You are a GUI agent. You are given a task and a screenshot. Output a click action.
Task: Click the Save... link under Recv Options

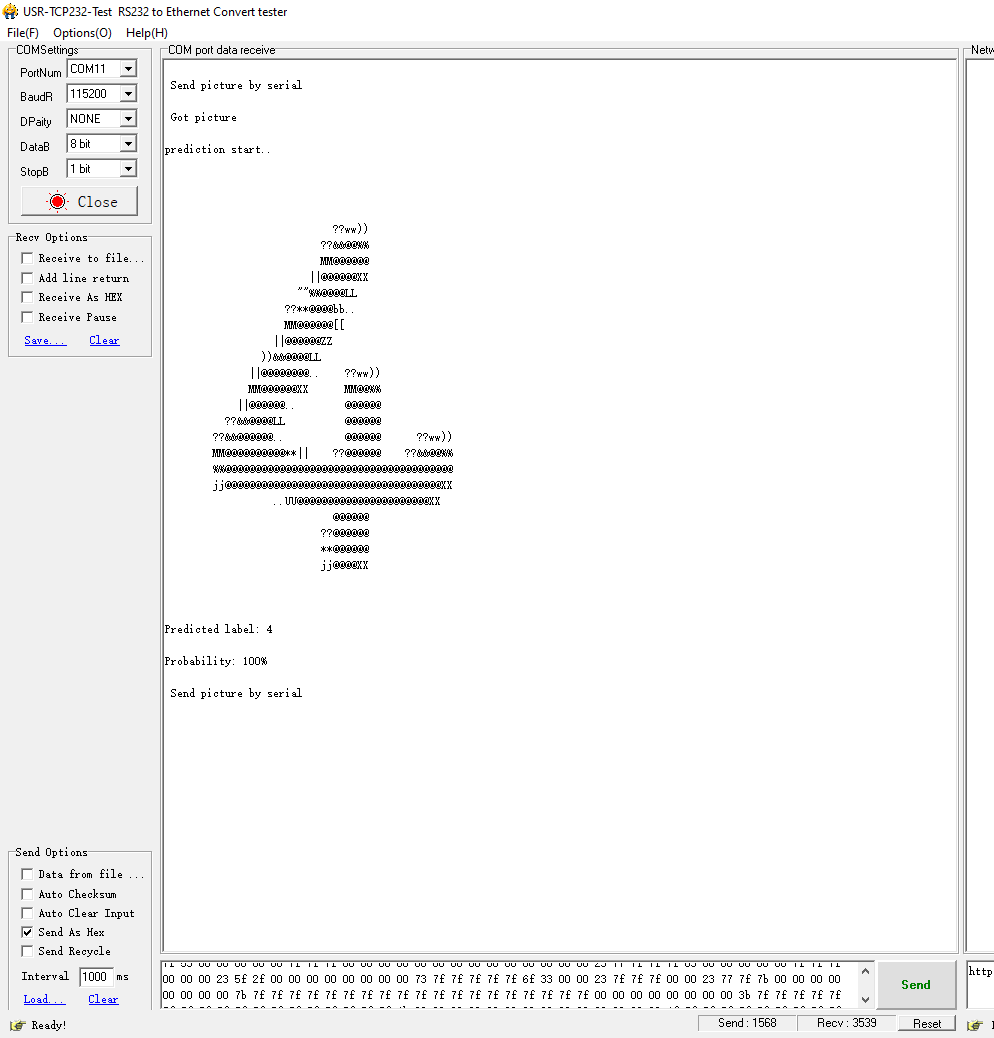[x=44, y=340]
